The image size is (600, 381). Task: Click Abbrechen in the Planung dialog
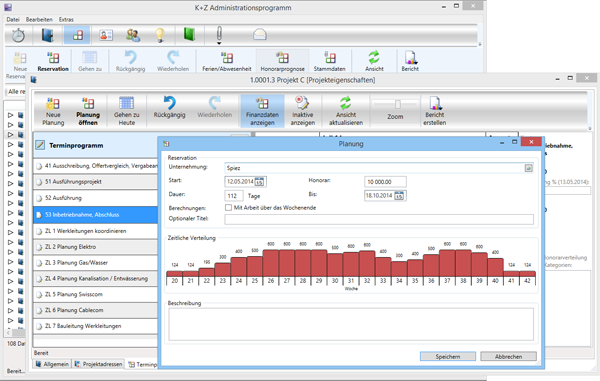coord(508,357)
